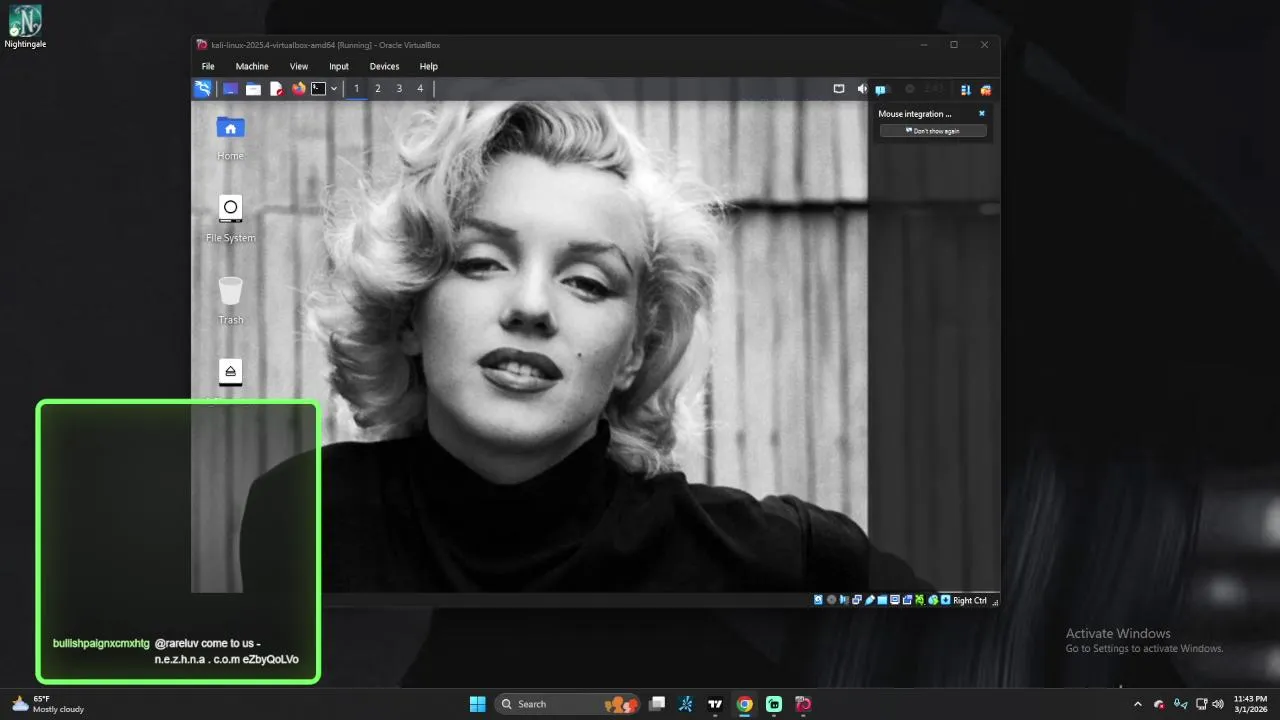The height and width of the screenshot is (720, 1280).
Task: Click the volume icon in Windows system tray
Action: (1217, 704)
